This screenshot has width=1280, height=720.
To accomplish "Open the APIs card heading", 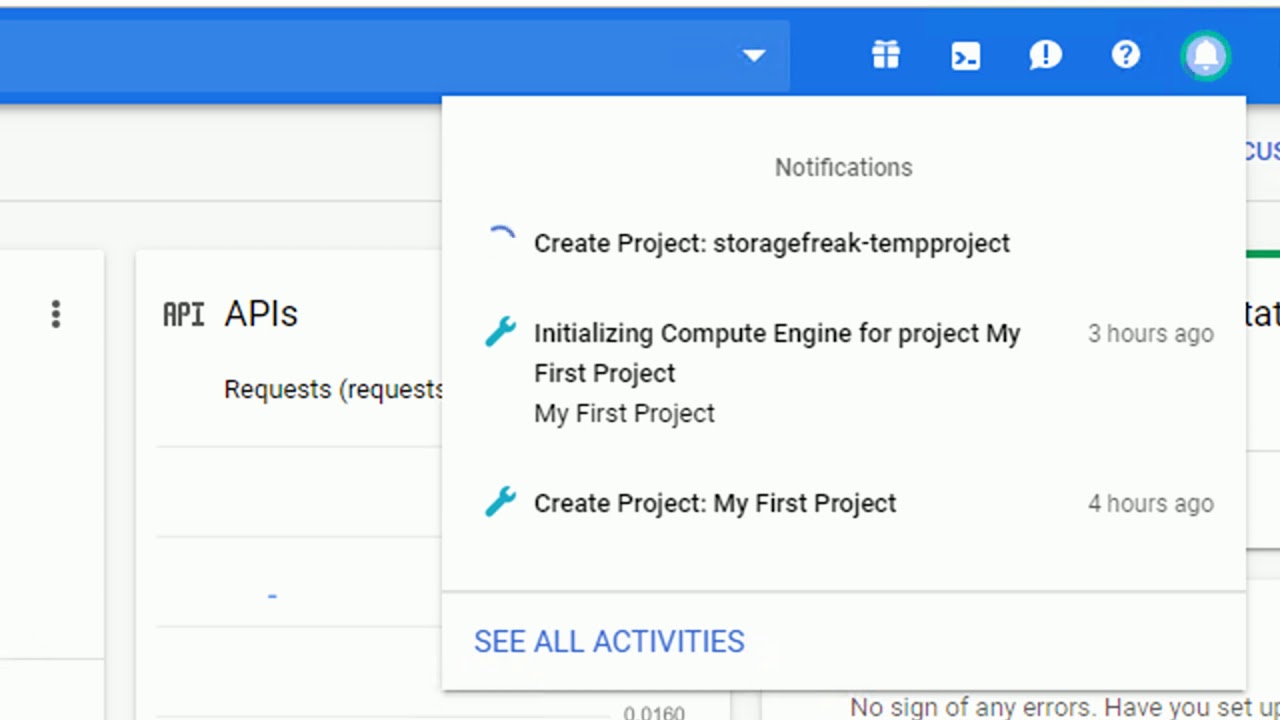I will point(261,314).
